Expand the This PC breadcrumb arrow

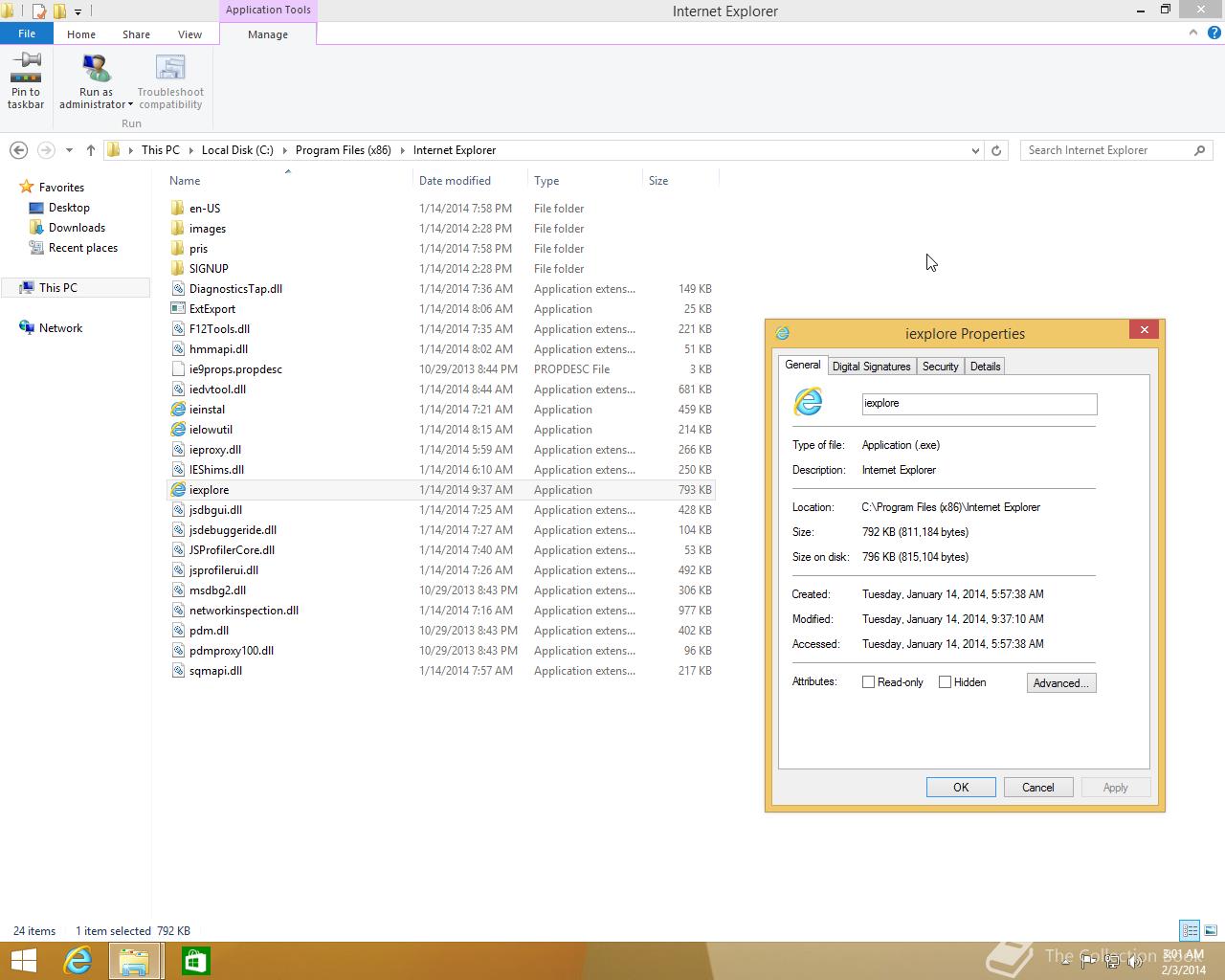point(189,150)
